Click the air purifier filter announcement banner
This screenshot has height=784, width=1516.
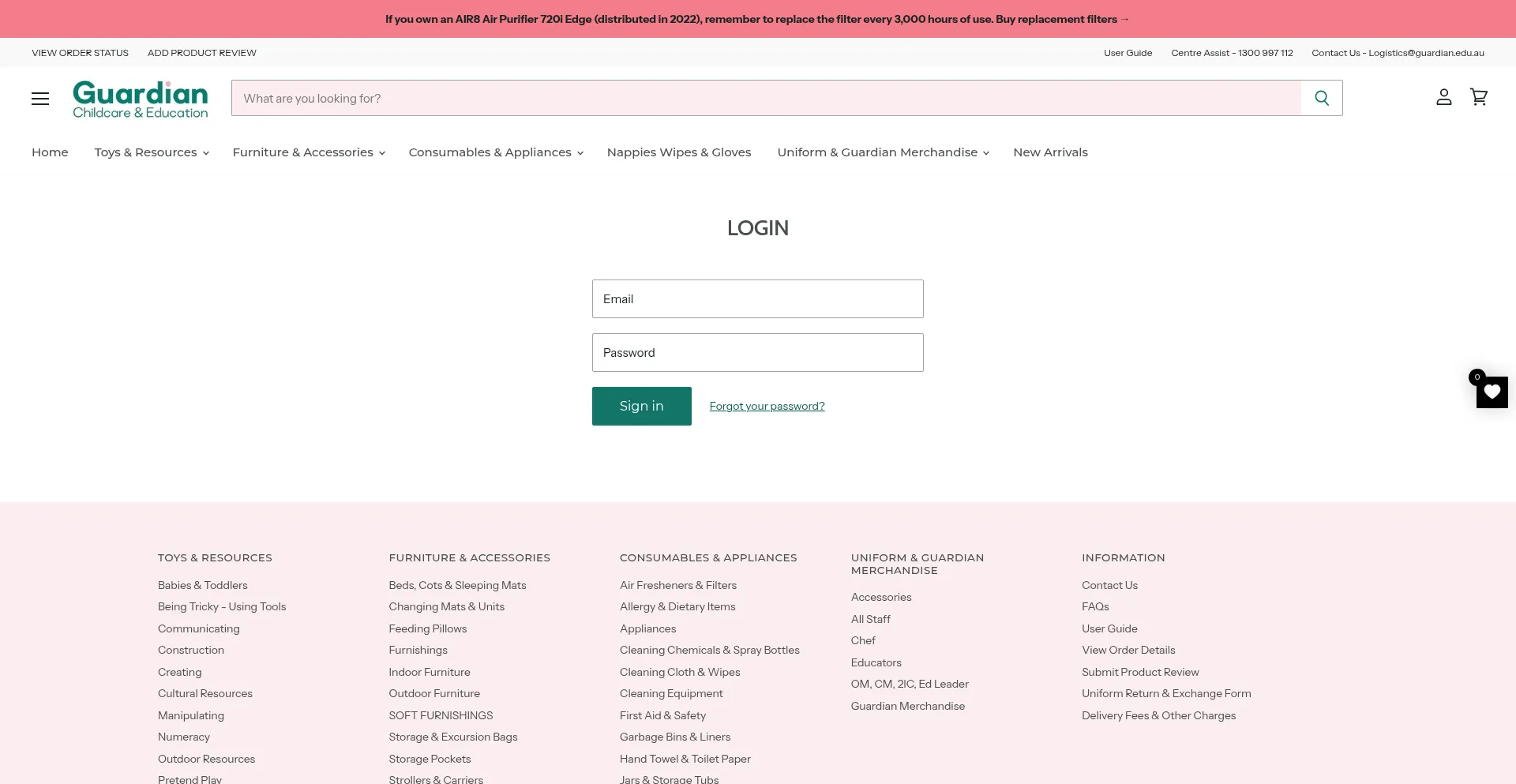(x=757, y=19)
